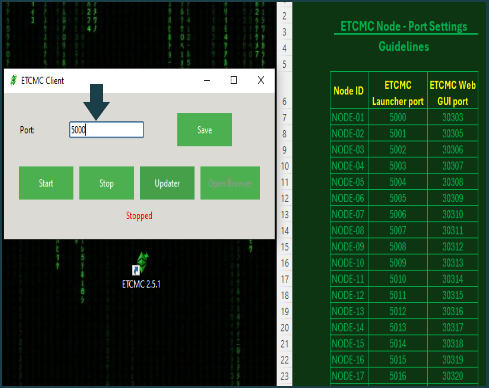Select Web GUI port cell 30308

[x=453, y=182]
